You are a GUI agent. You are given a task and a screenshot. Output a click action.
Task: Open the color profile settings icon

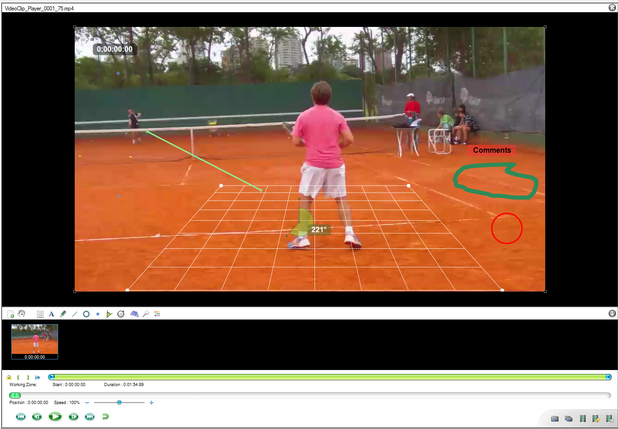pos(157,314)
